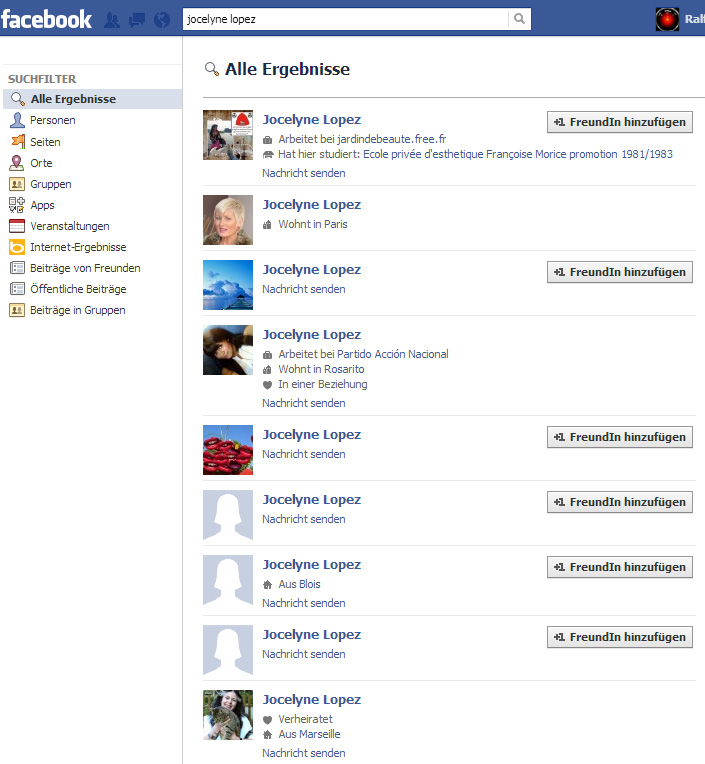The width and height of the screenshot is (705, 764).
Task: Click 'Wohnt in Paris' text
Action: coord(313,225)
